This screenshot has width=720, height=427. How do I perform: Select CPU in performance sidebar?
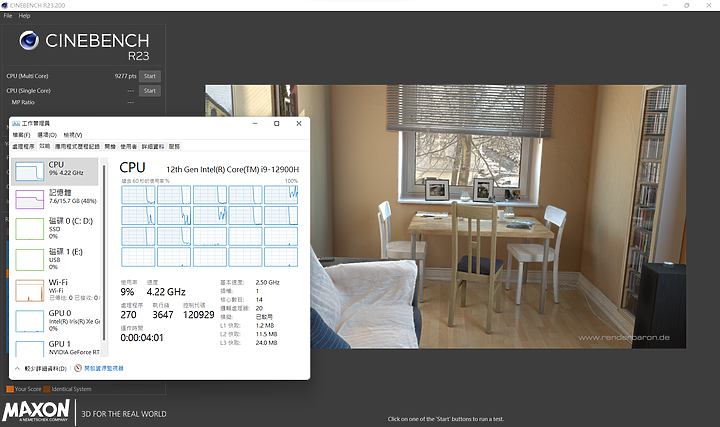tap(55, 171)
